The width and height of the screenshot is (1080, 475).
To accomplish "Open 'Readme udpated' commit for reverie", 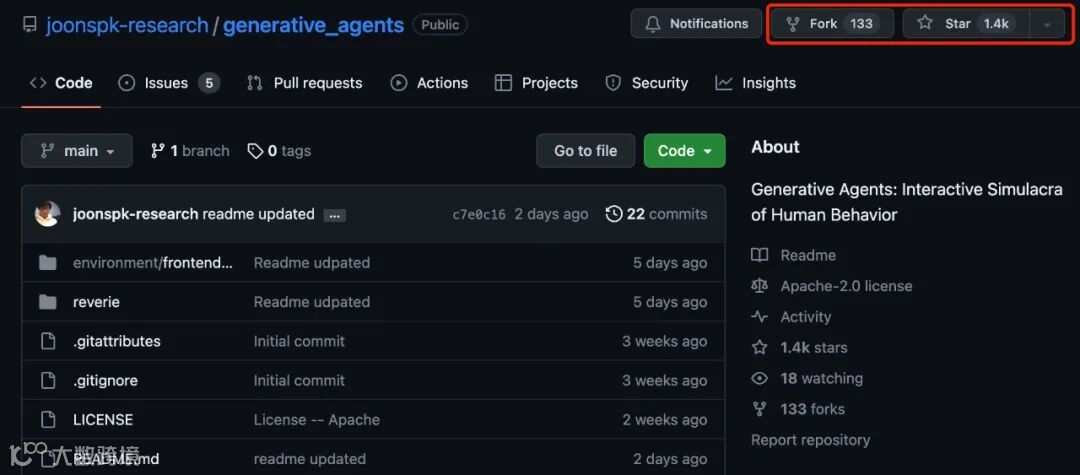I will 311,302.
